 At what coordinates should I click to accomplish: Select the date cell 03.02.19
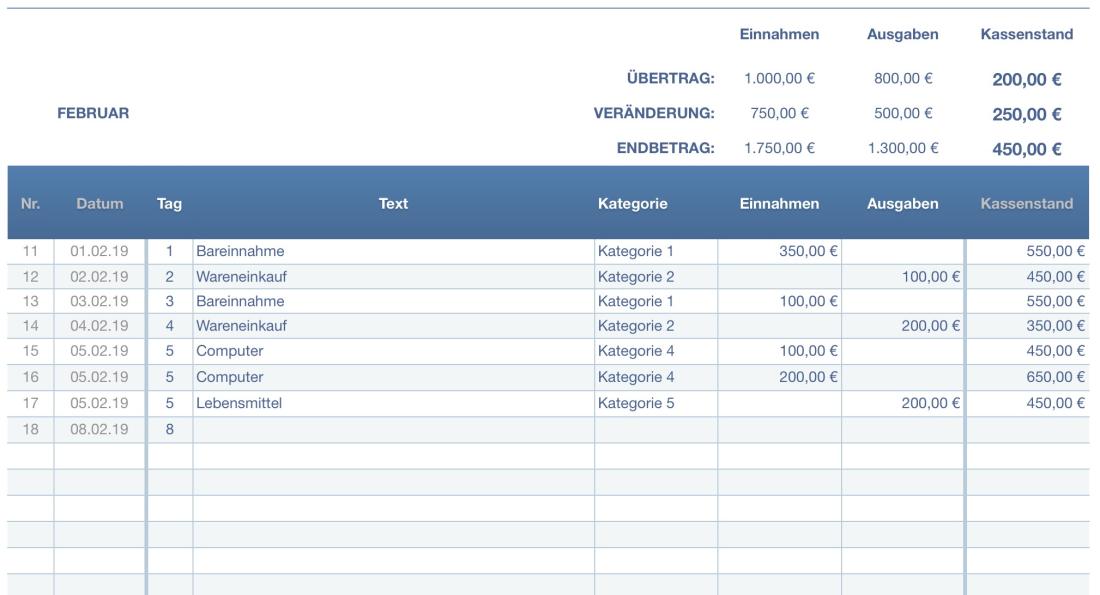pyautogui.click(x=99, y=301)
